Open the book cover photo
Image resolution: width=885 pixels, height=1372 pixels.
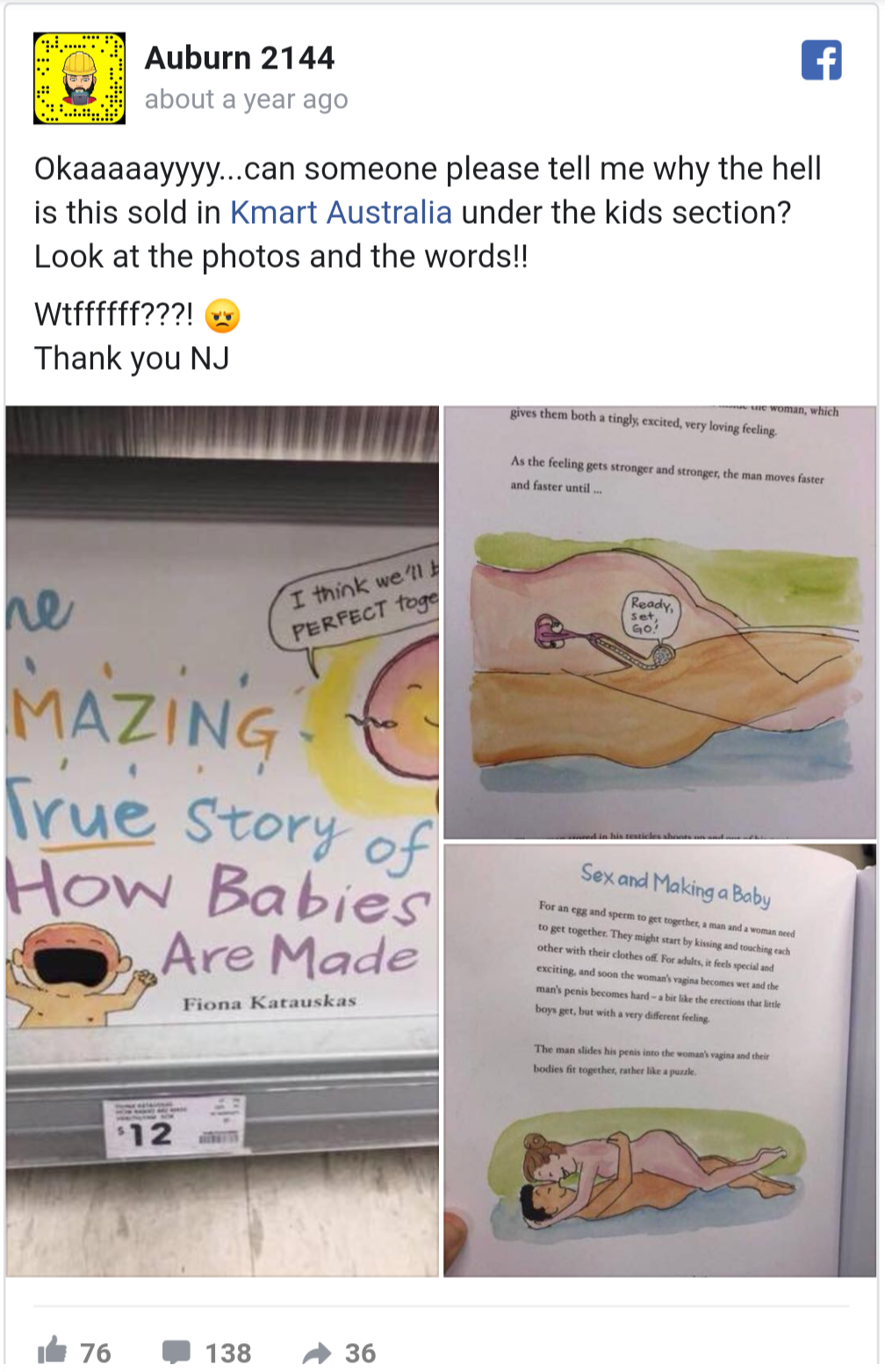(x=222, y=841)
